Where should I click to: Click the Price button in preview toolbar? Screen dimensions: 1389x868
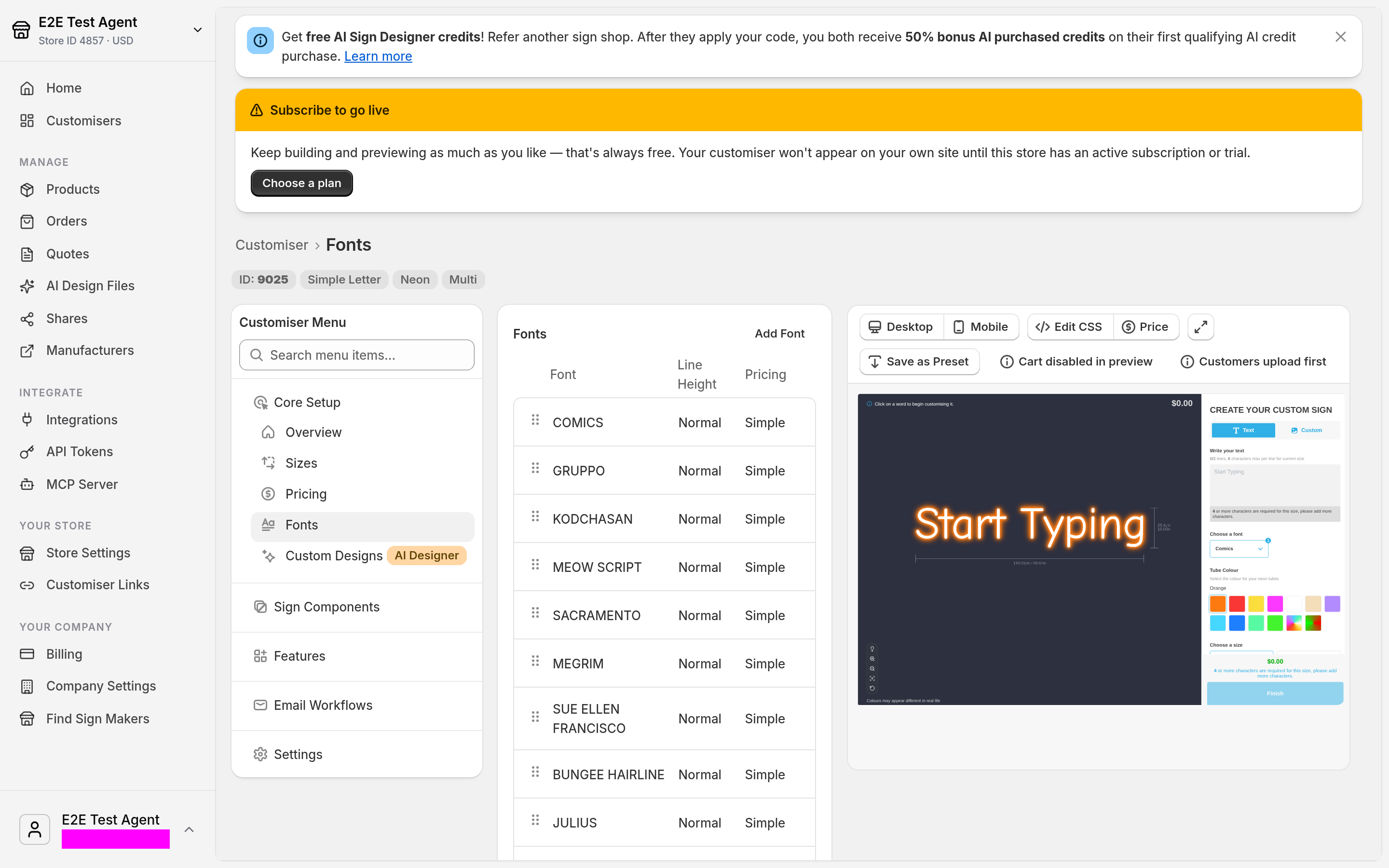point(1145,326)
